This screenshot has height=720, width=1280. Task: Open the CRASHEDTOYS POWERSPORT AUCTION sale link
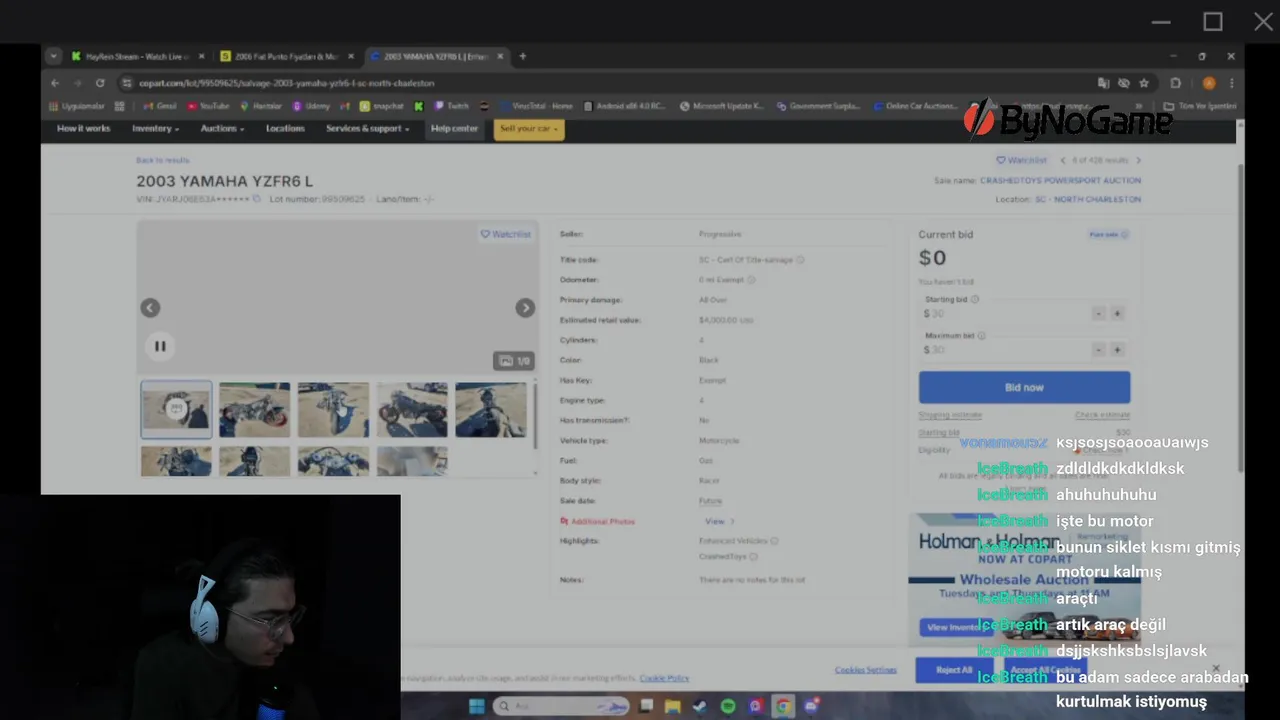[1060, 181]
